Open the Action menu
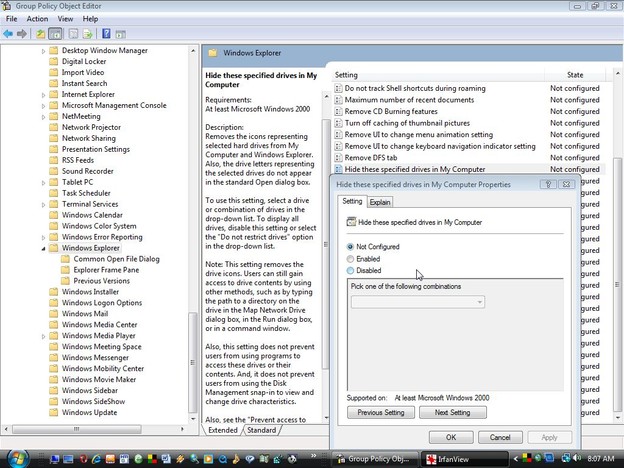This screenshot has height=468, width=624. tap(37, 19)
